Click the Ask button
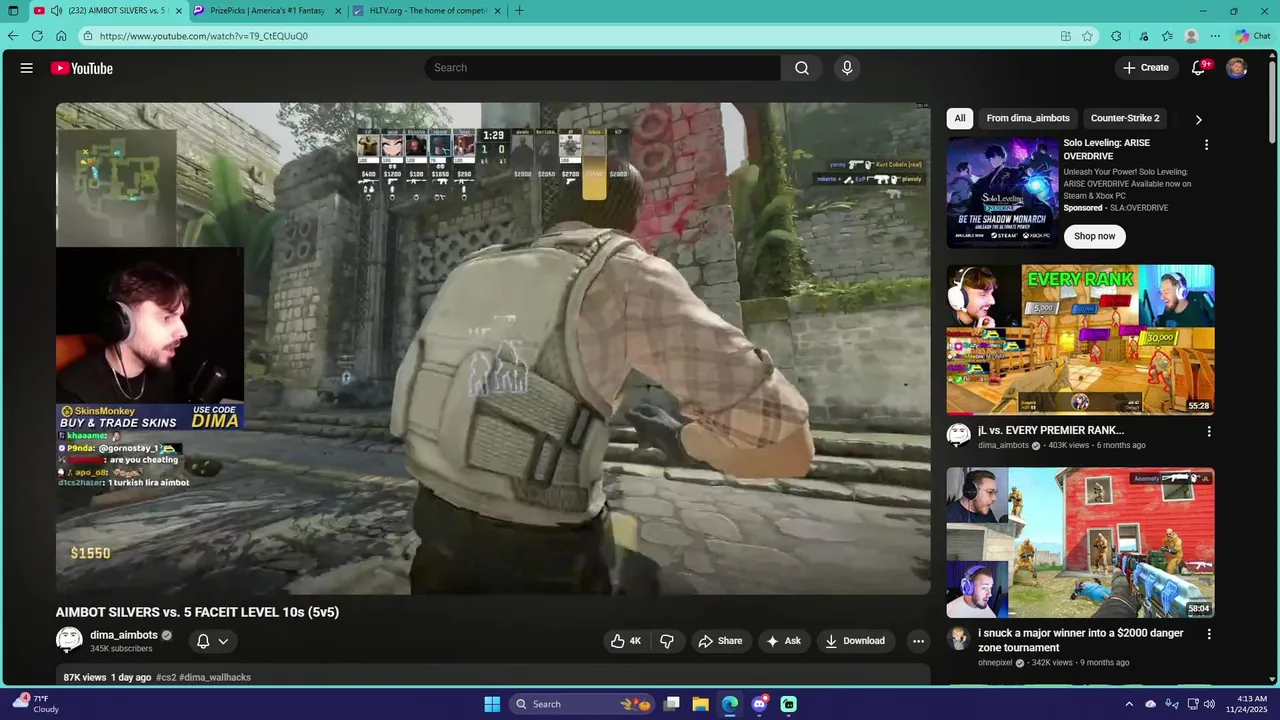The height and width of the screenshot is (720, 1280). pos(783,641)
